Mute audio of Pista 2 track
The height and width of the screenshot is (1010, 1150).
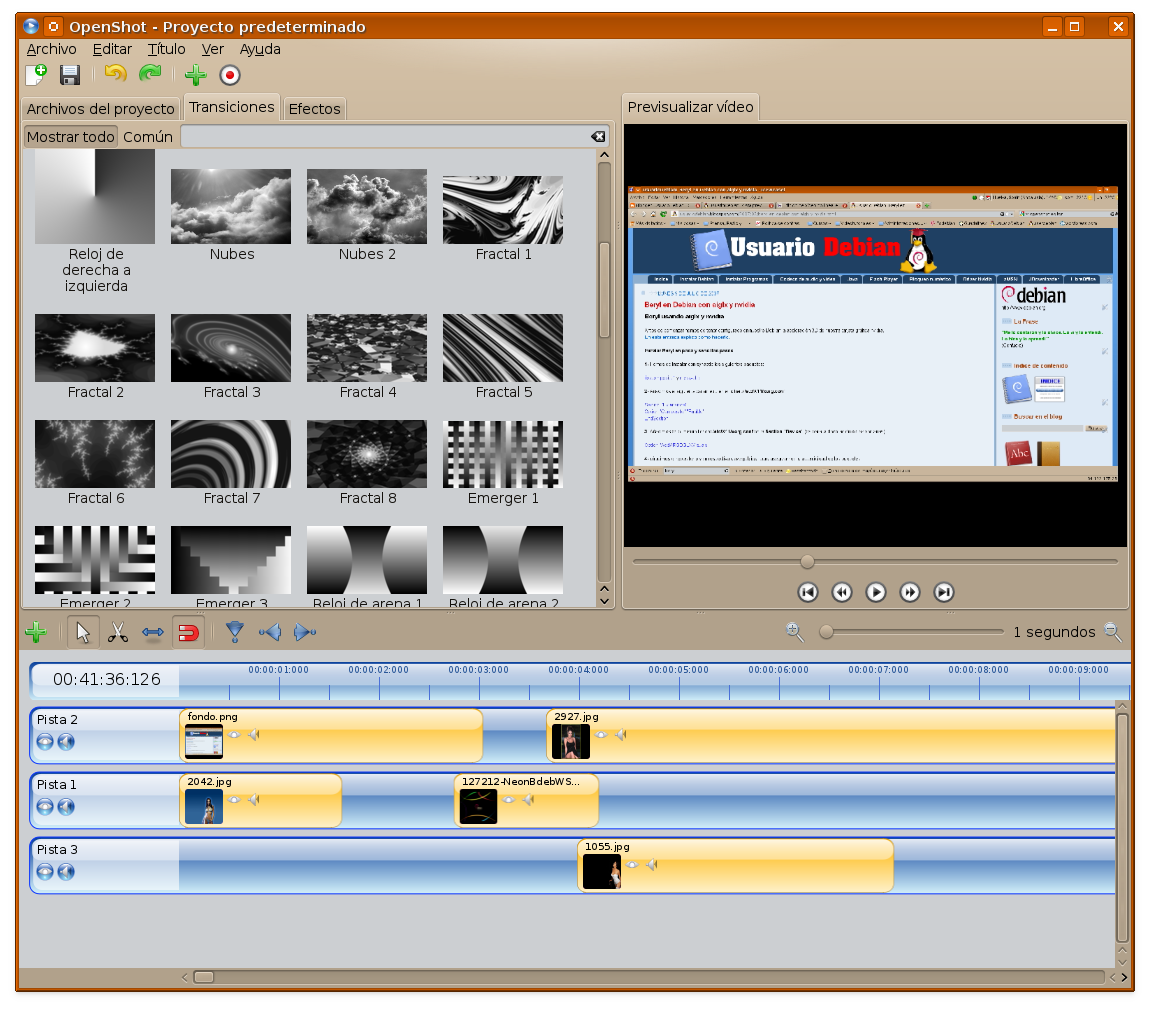tap(66, 742)
